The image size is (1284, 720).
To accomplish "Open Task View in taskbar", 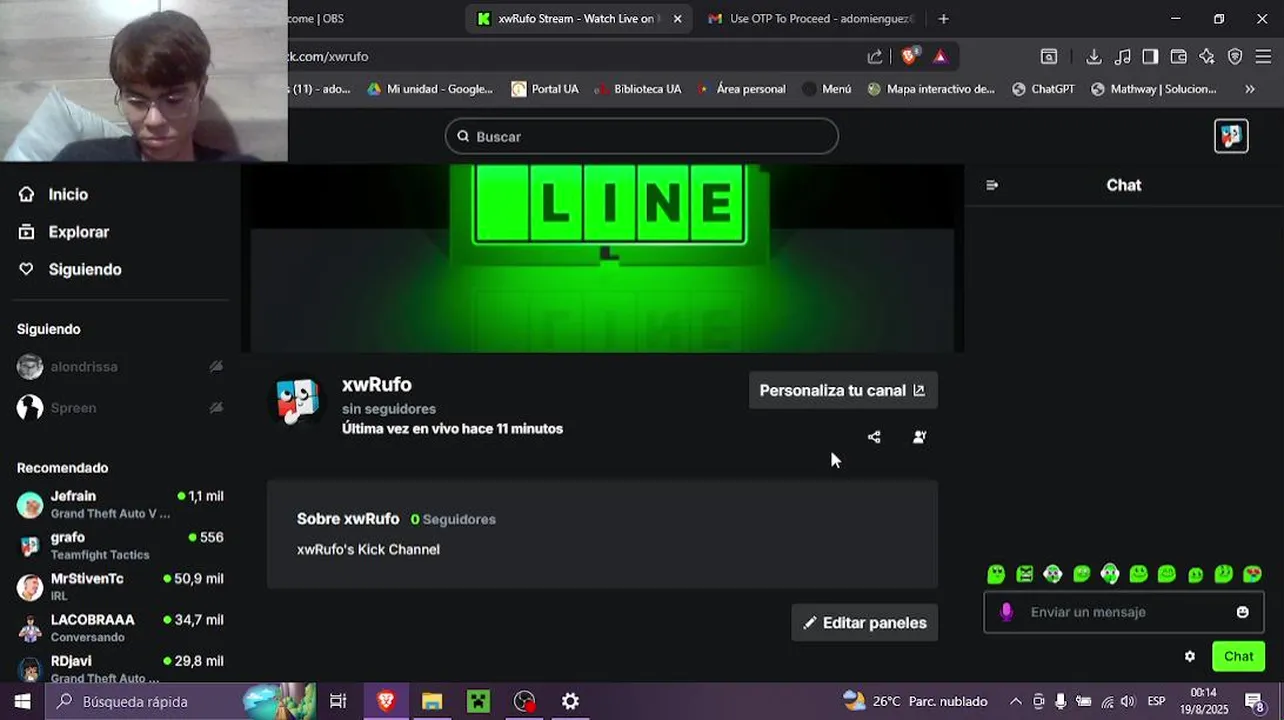I will [338, 701].
